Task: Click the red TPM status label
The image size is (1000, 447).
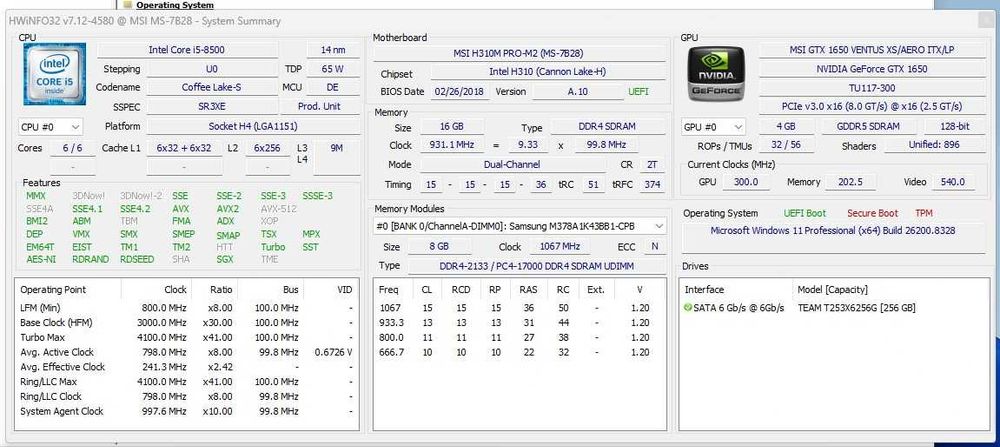Action: click(x=923, y=213)
